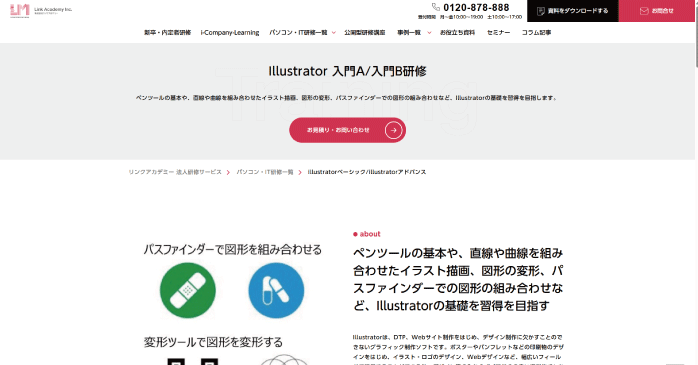
Task: Click the 資料をダウンロードする button
Action: click(x=573, y=11)
